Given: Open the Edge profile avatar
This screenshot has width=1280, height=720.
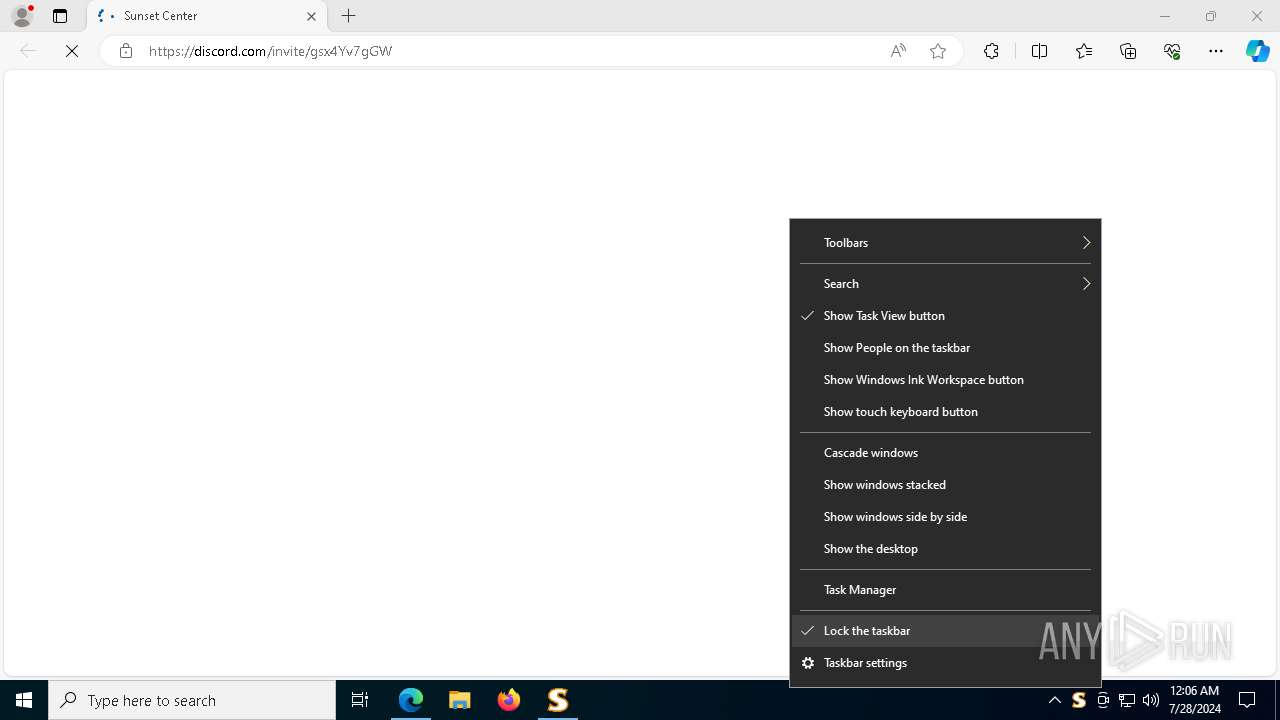Looking at the screenshot, I should coord(22,16).
